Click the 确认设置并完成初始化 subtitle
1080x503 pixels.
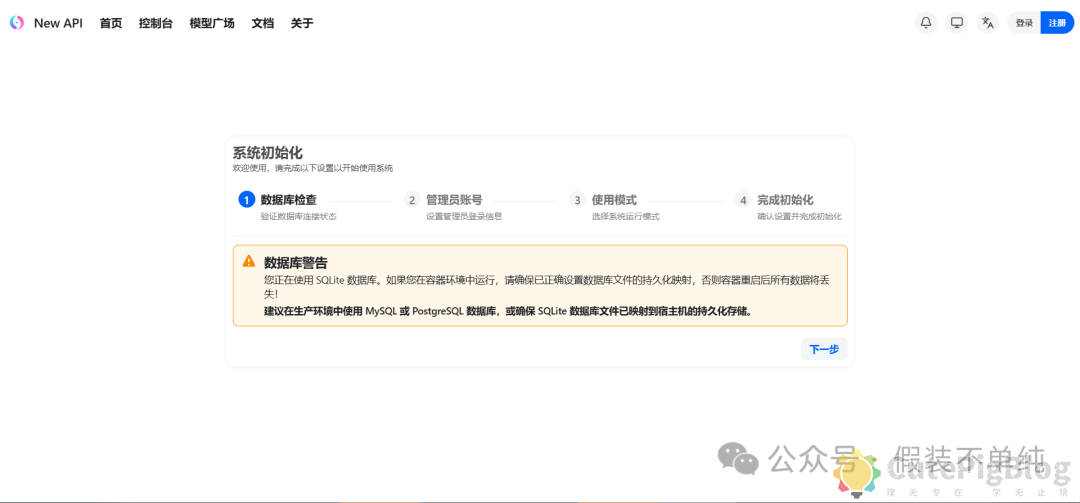click(800, 216)
